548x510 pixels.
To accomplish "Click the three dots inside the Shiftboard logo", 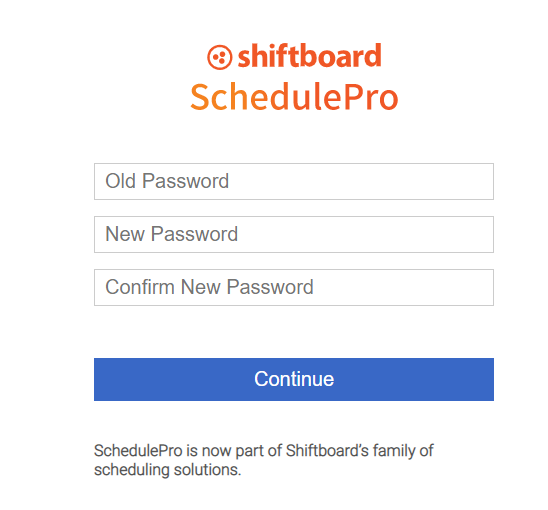I will 219,57.
